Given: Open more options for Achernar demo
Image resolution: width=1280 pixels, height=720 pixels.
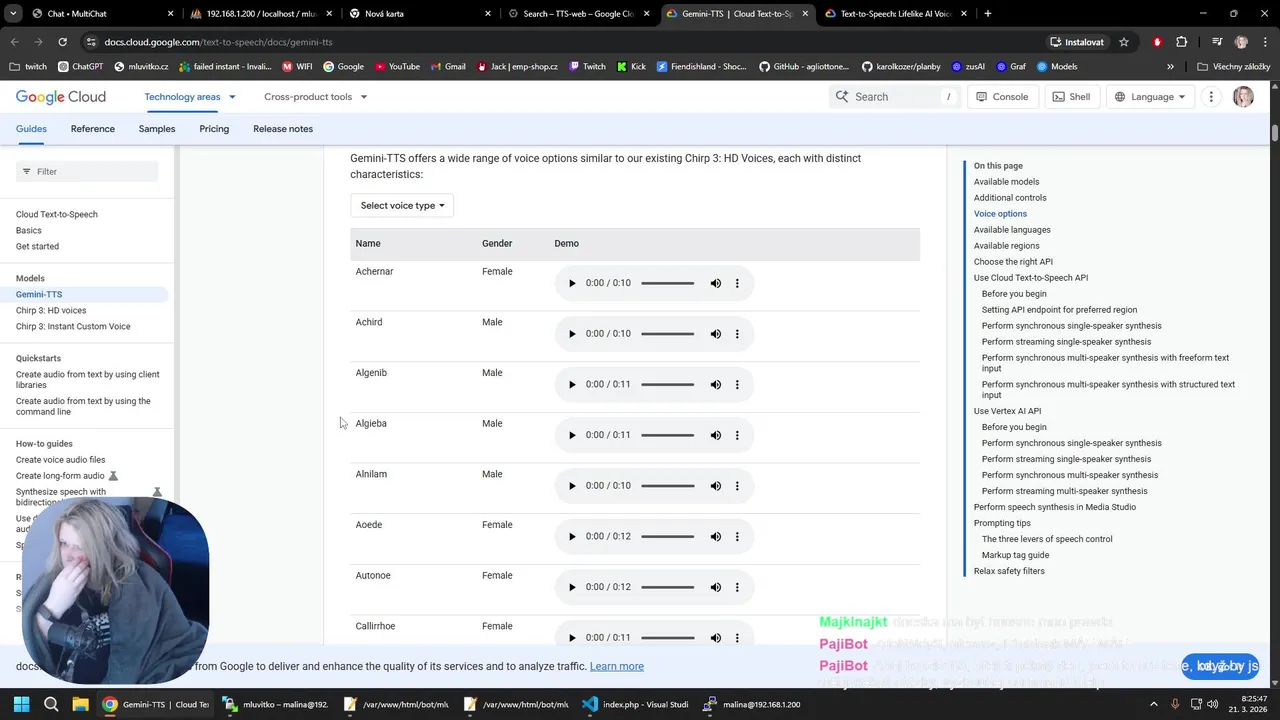Looking at the screenshot, I should coord(738,283).
